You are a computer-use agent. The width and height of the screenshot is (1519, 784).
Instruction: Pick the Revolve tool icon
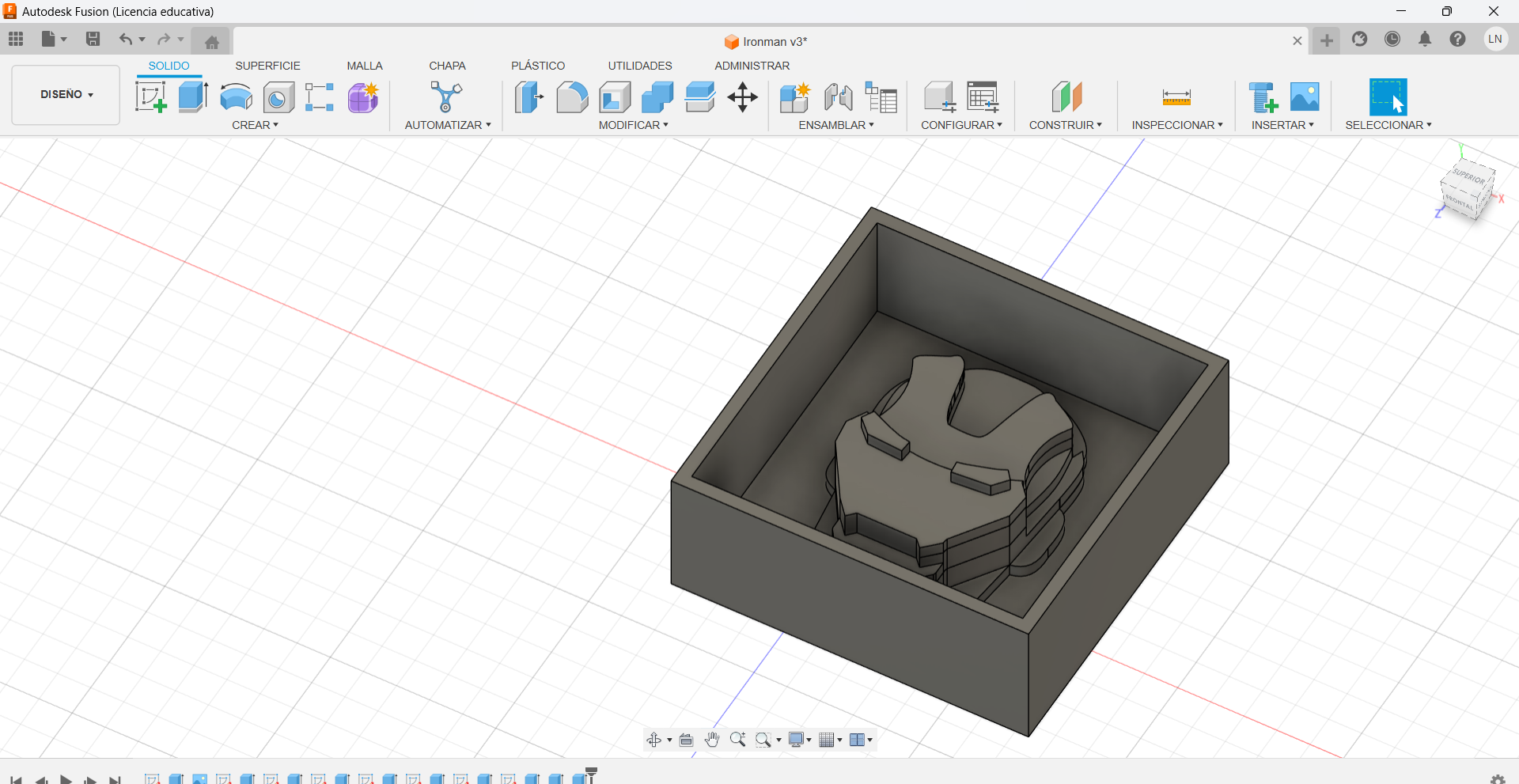pyautogui.click(x=236, y=97)
